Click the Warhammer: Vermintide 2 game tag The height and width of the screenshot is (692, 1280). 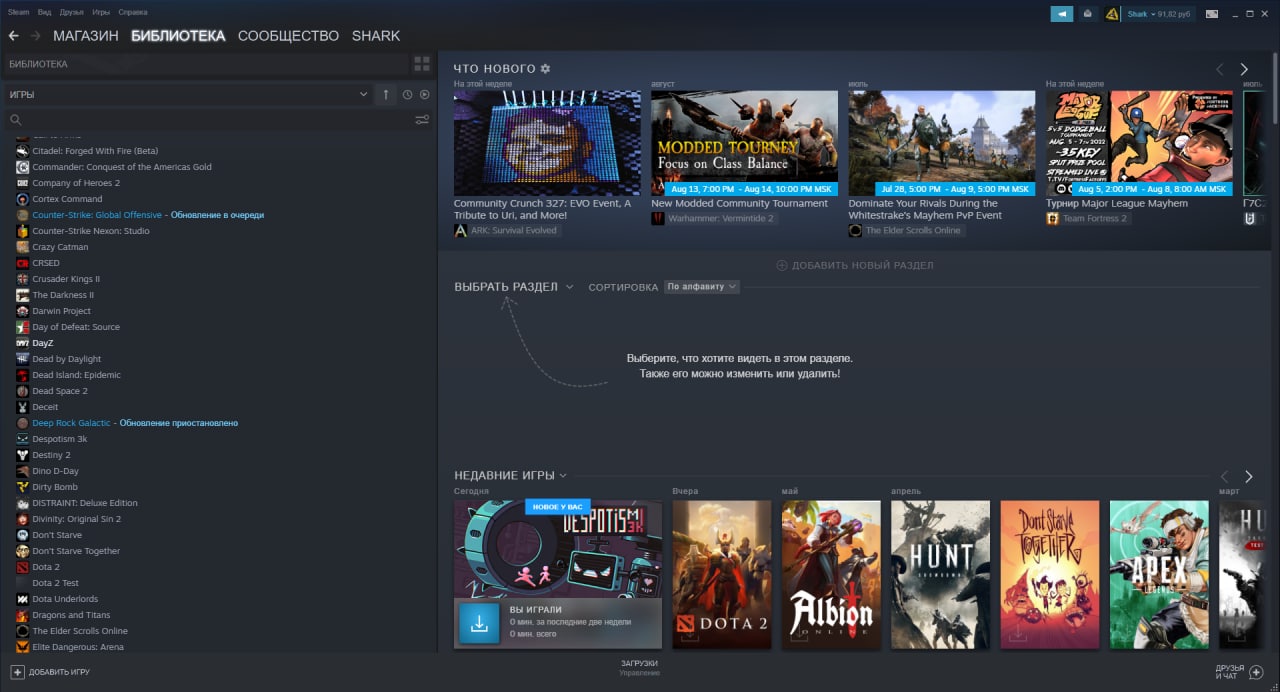tap(712, 218)
